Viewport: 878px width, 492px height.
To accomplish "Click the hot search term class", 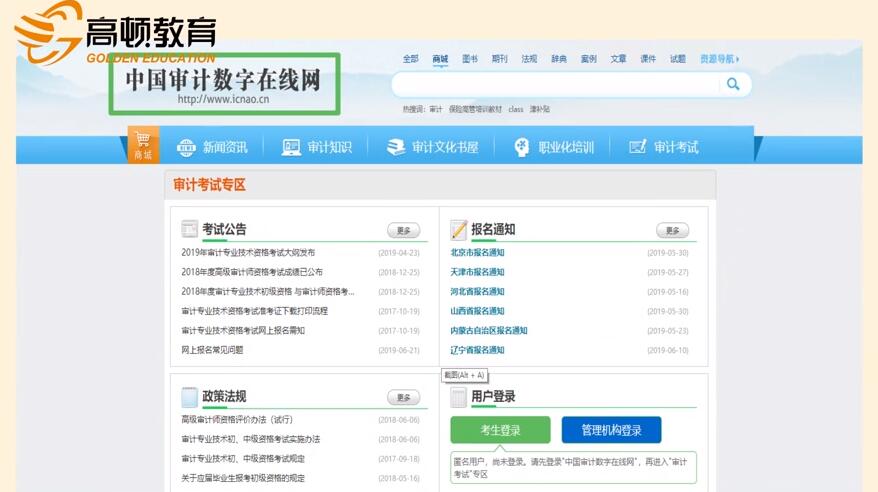I will (x=516, y=109).
